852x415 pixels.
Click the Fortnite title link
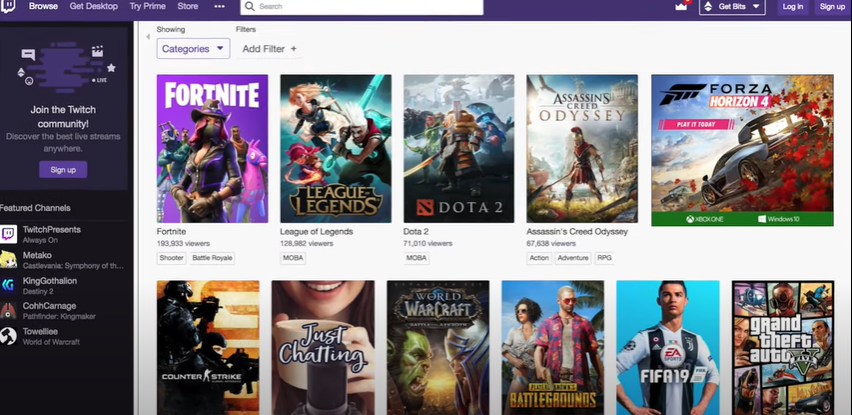tap(171, 231)
